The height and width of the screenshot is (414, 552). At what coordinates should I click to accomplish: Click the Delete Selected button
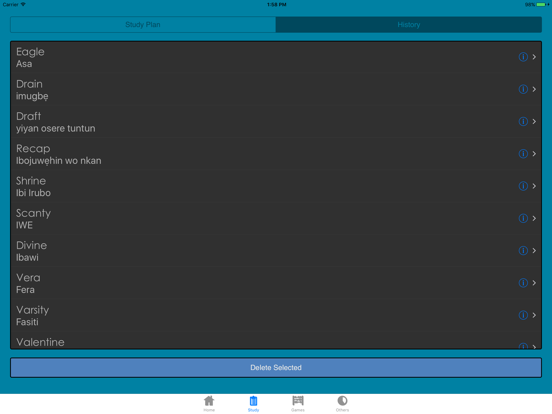click(x=276, y=368)
